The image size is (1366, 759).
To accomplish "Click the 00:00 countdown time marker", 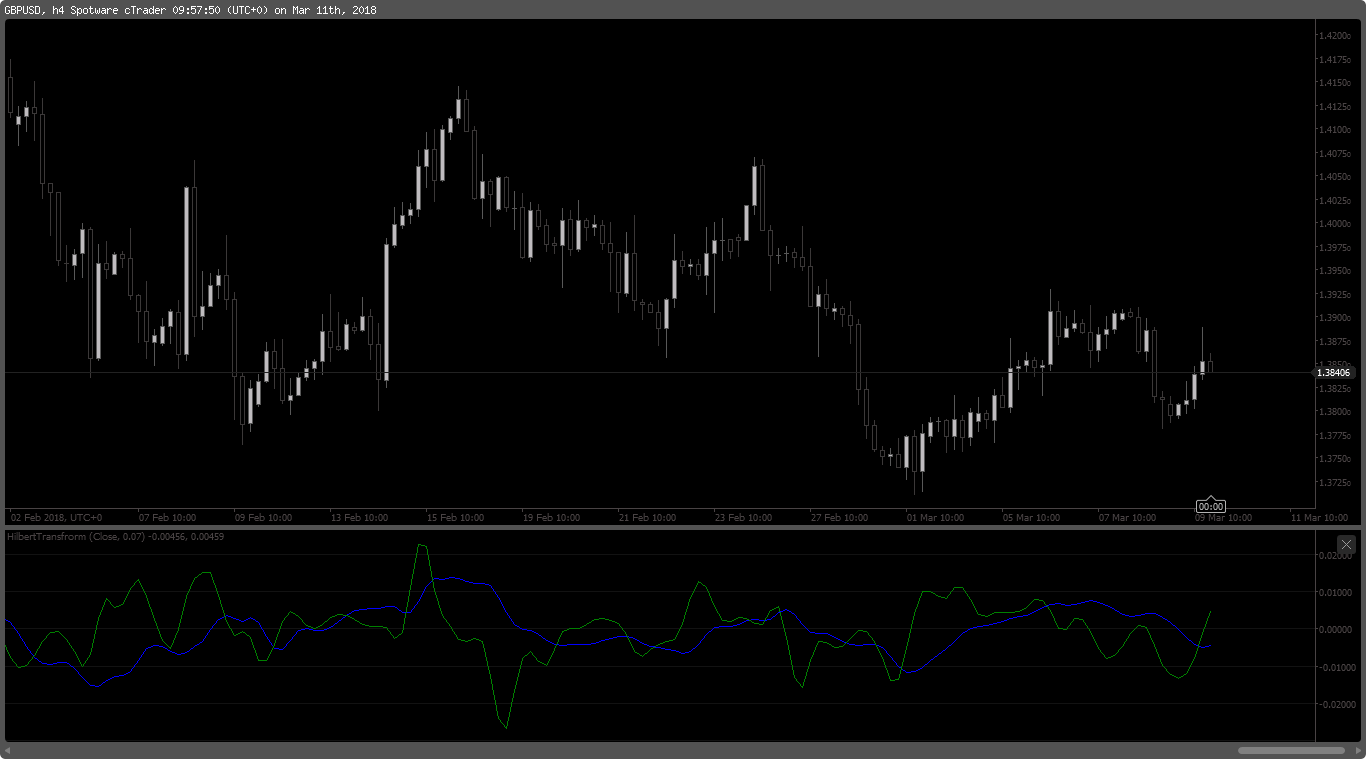I will tap(1211, 506).
